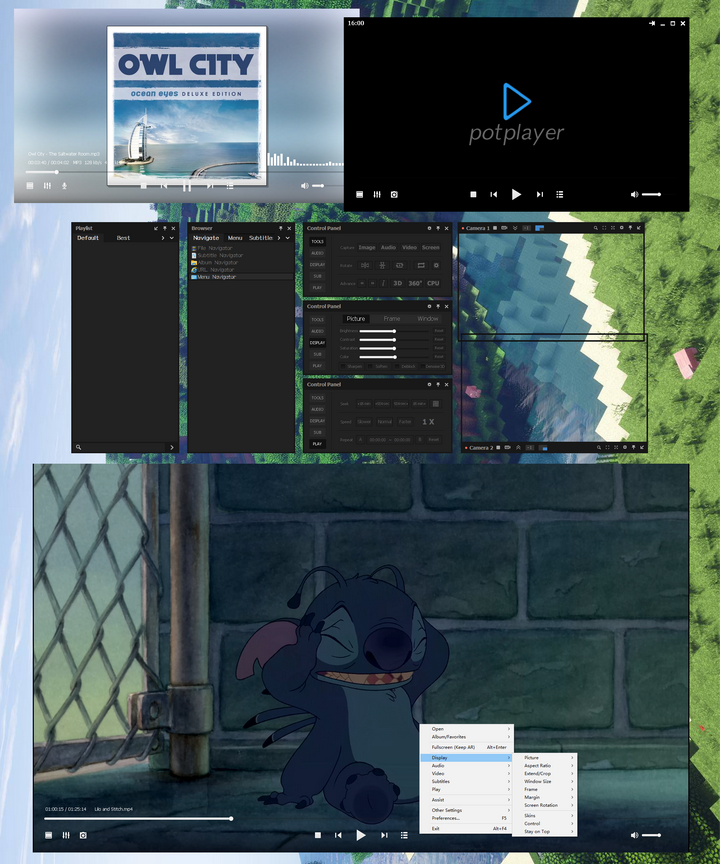Mute the volume icon in the PotPlayer logo window
Screen dimensions: 720x864
tap(634, 195)
